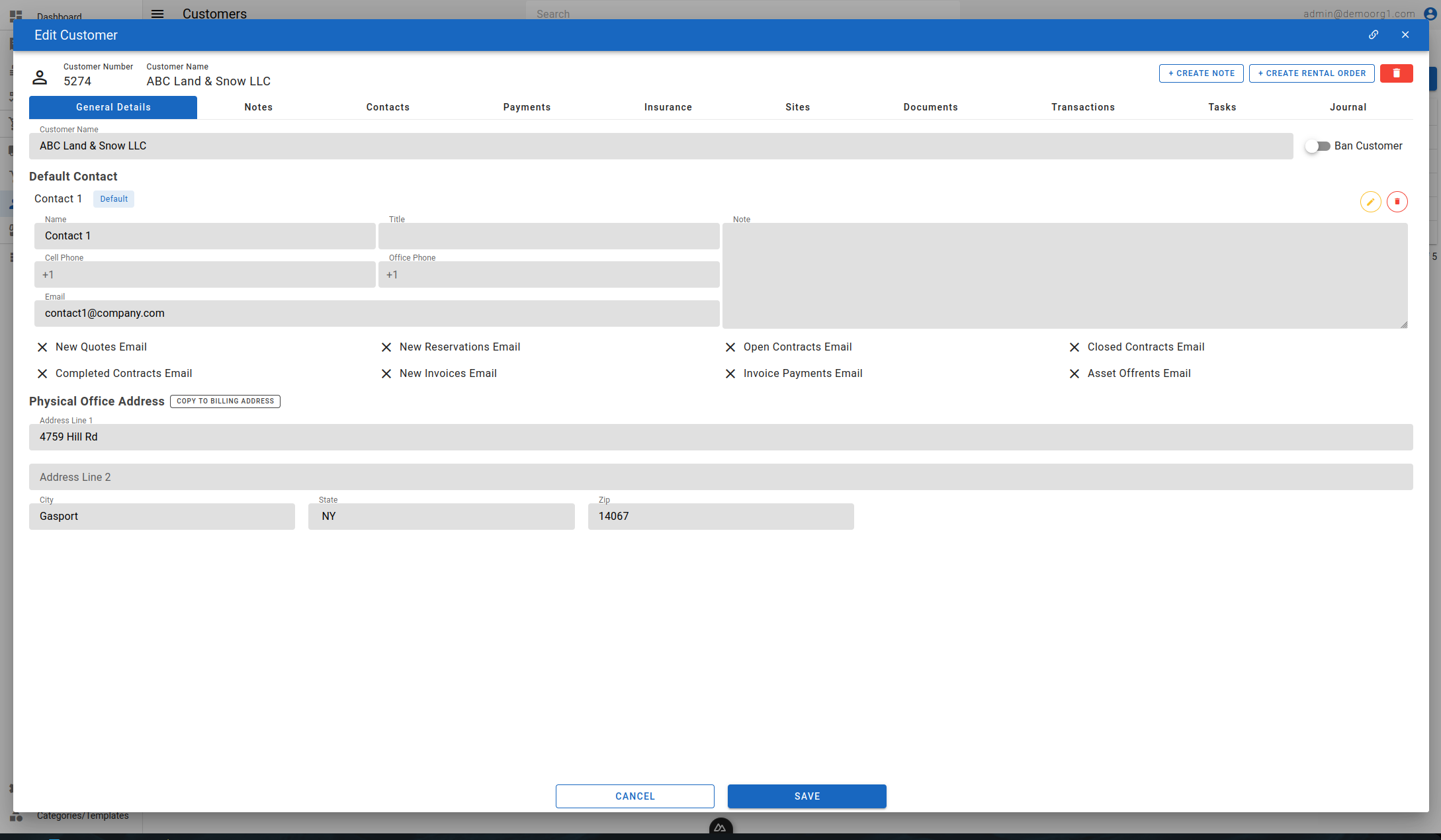This screenshot has width=1441, height=840.
Task: Click the Zip field showing 14067
Action: pyautogui.click(x=721, y=517)
